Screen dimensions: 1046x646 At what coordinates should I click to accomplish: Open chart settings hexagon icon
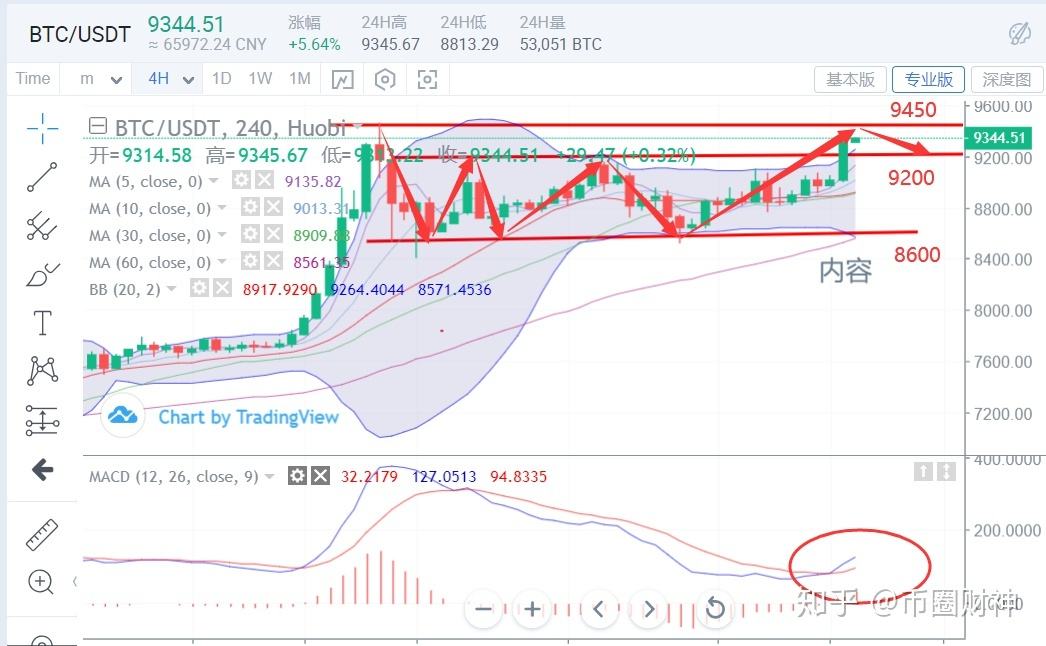[385, 80]
